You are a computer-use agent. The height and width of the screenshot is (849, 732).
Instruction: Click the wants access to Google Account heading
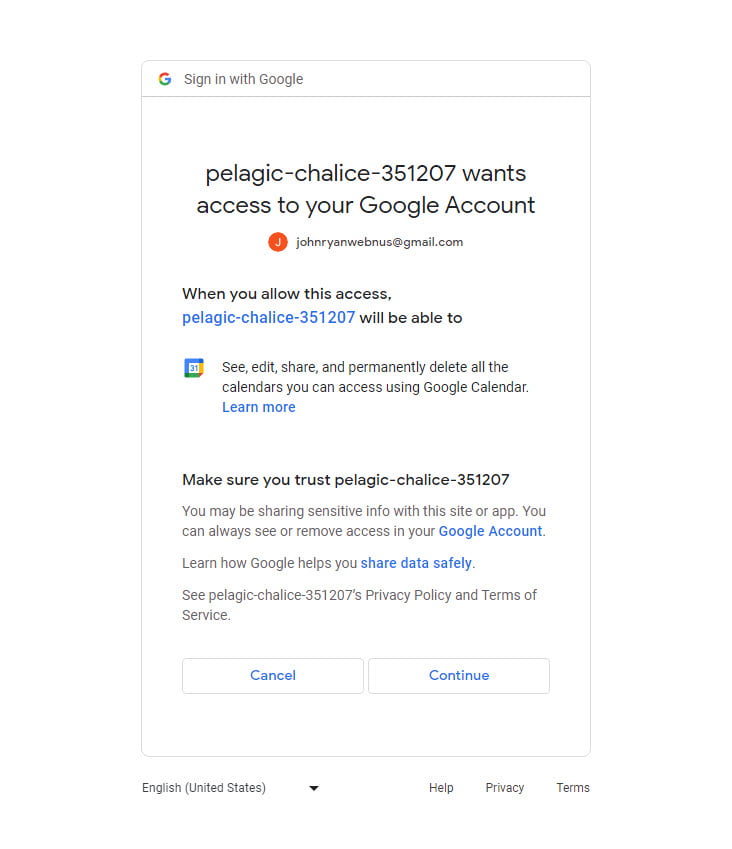(x=366, y=189)
